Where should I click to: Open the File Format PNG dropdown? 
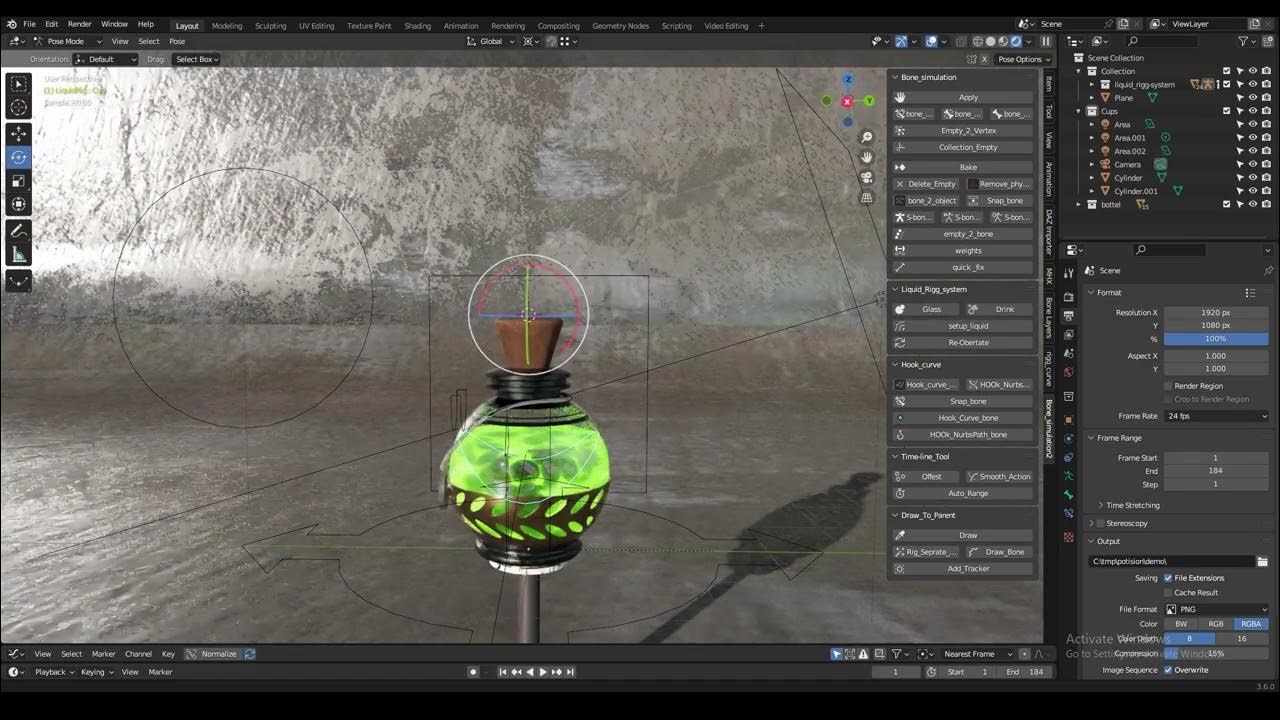pos(1216,609)
